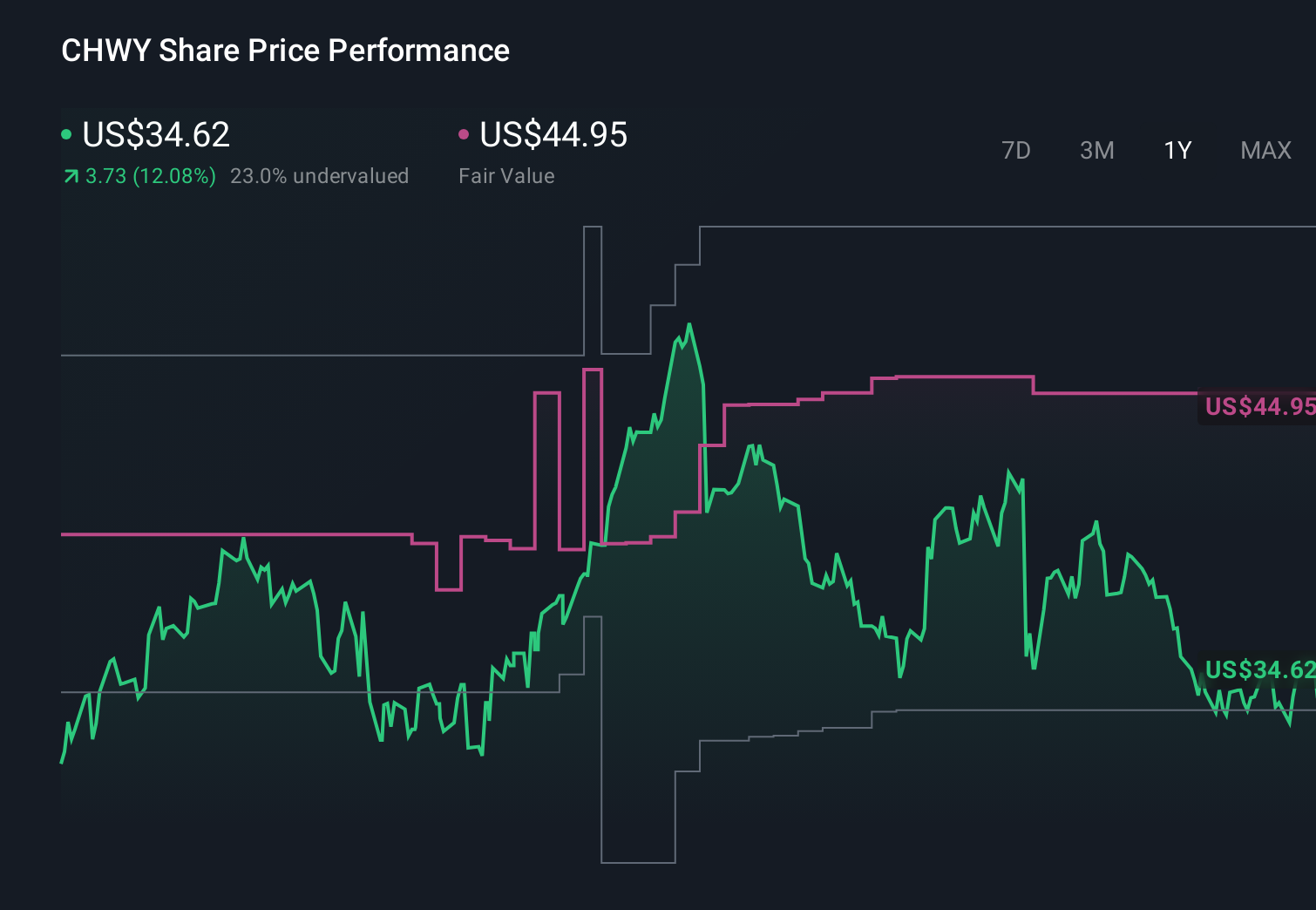Click the tallest spike of pink fair value line
Screen dimensions: 1316x910
click(593, 370)
